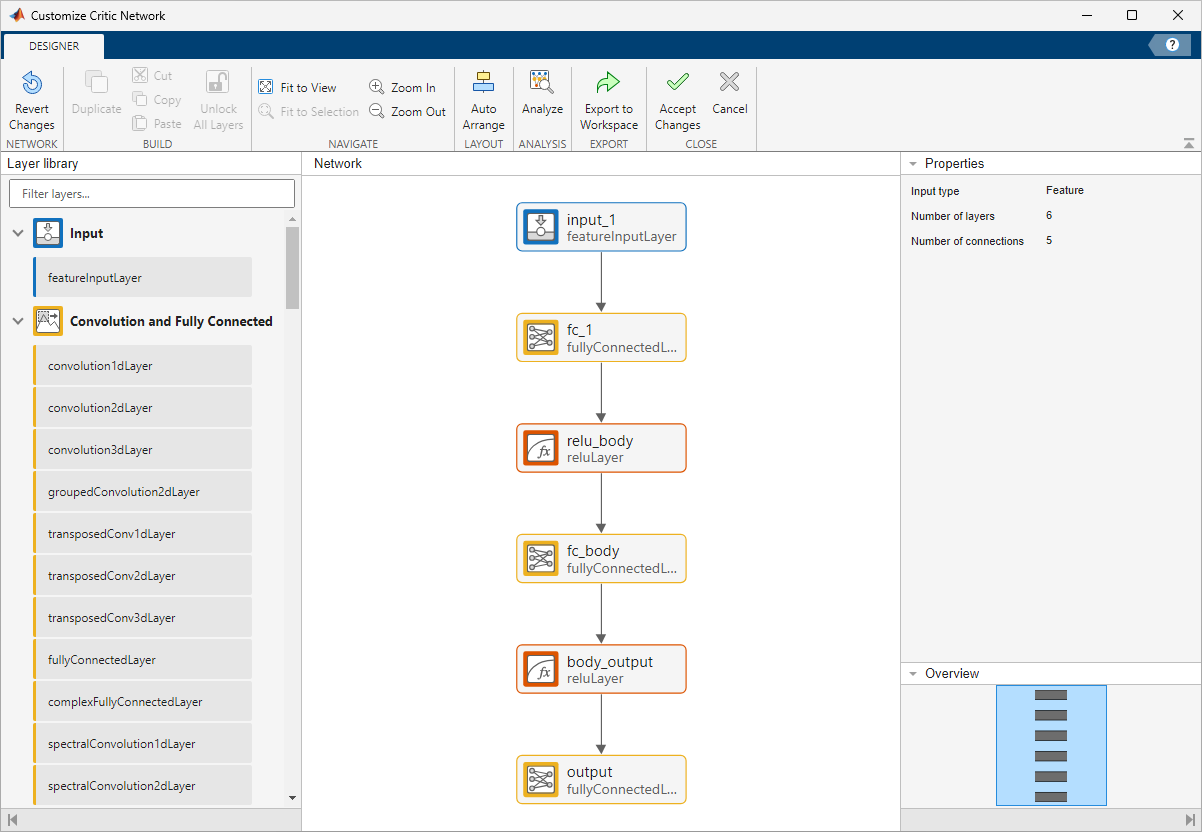Collapse the Input layer category
This screenshot has height=832, width=1202.
pos(18,234)
